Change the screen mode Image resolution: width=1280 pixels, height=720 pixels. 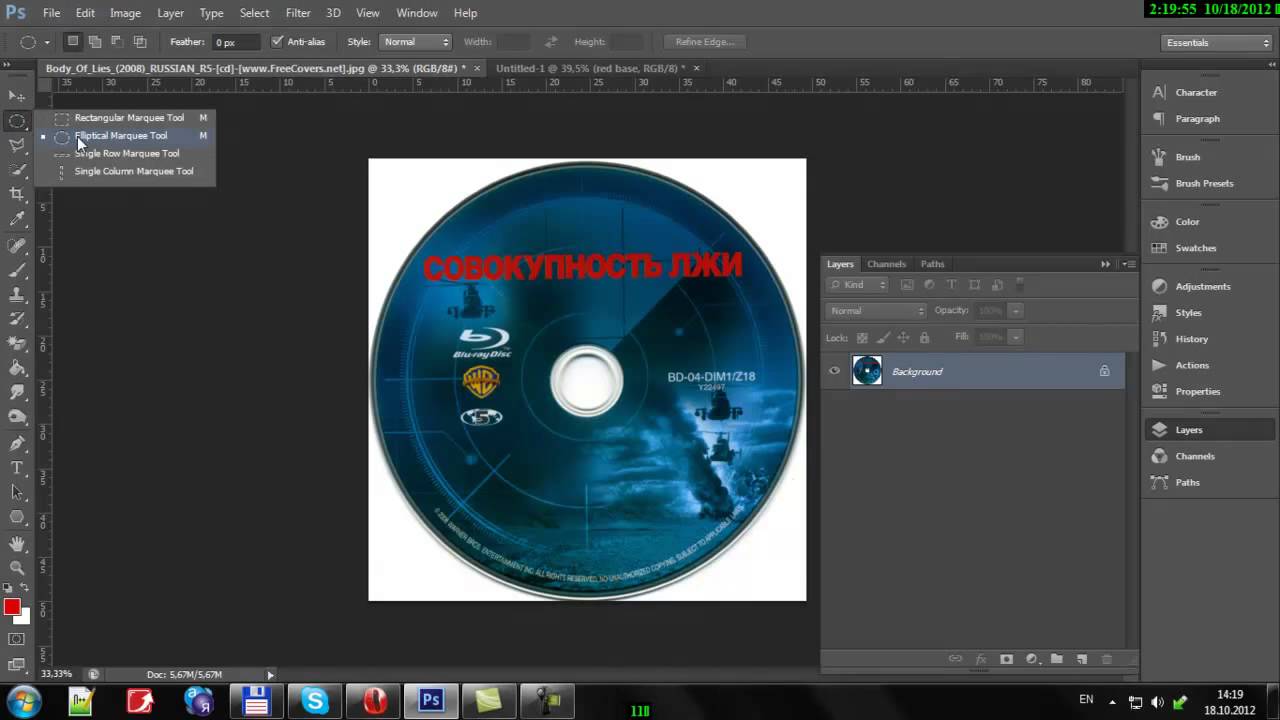click(17, 664)
